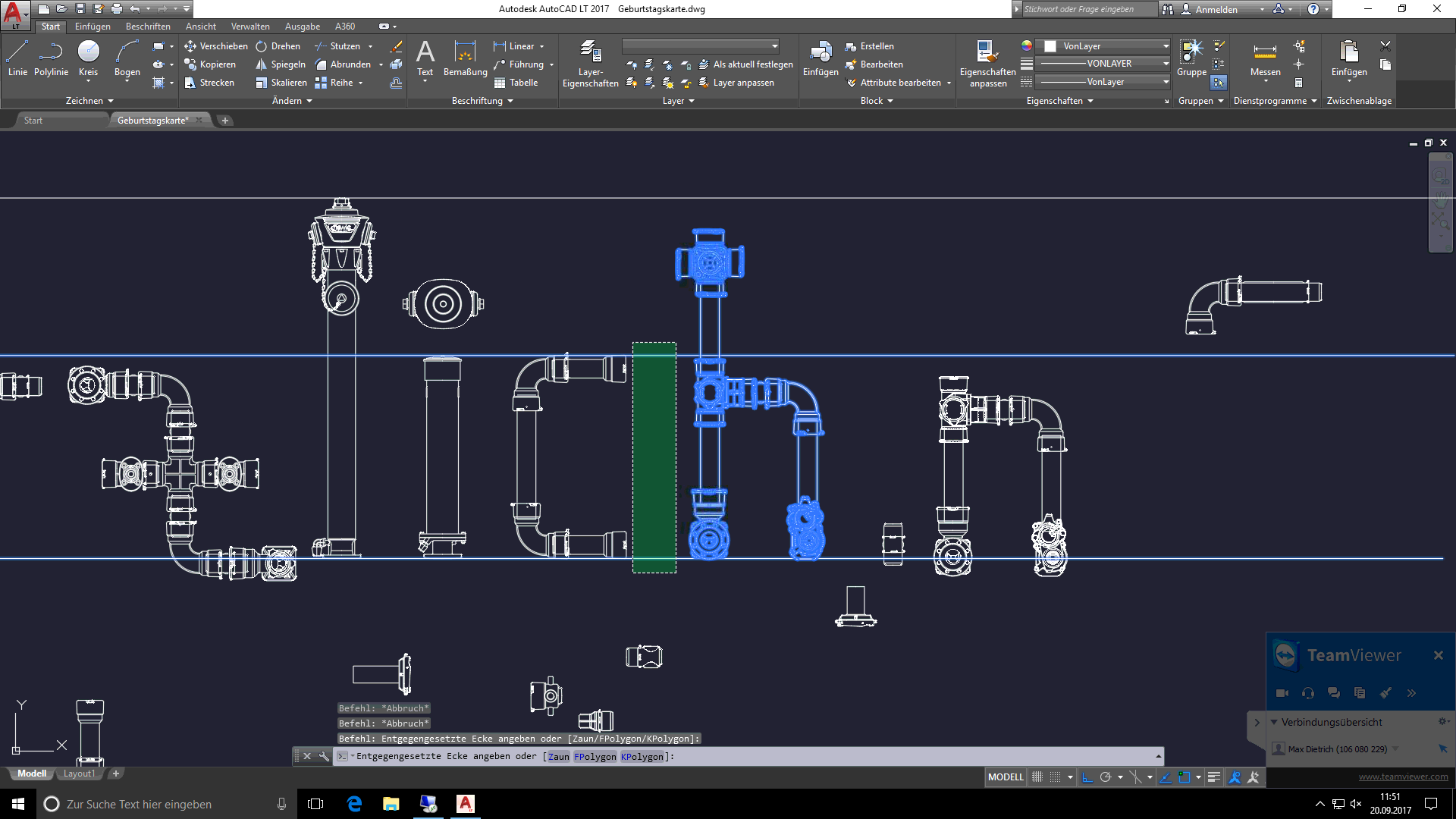
Task: Open Layer-Eigenschaften manager
Action: [591, 64]
